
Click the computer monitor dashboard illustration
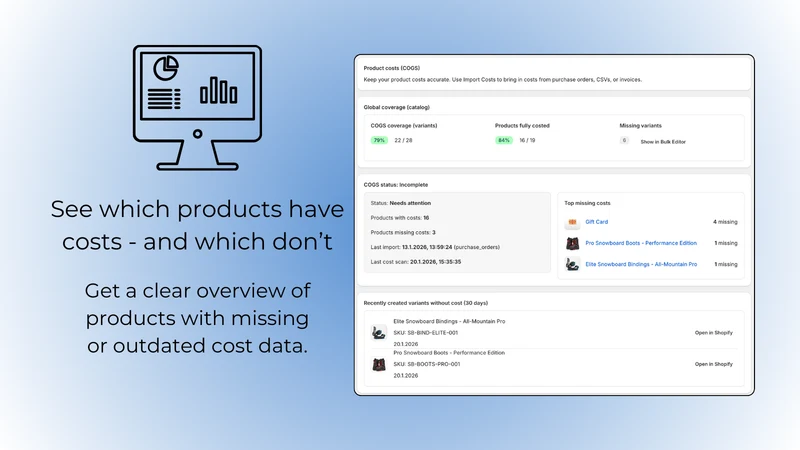click(x=197, y=108)
